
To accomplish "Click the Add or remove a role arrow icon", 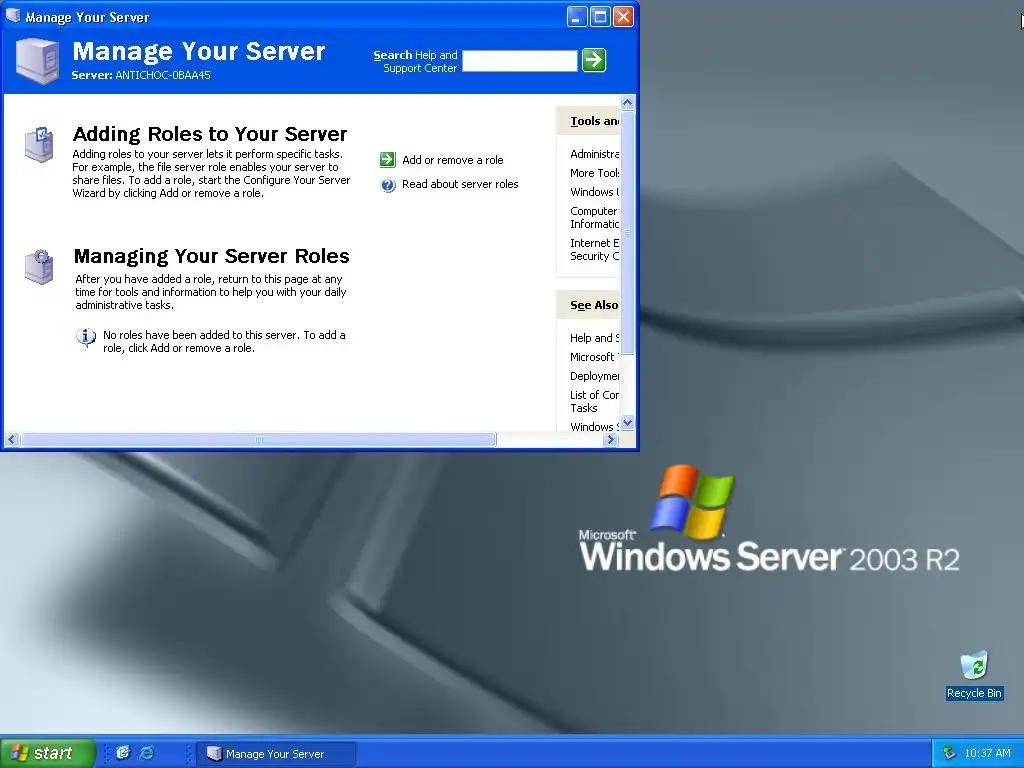I will click(x=388, y=159).
